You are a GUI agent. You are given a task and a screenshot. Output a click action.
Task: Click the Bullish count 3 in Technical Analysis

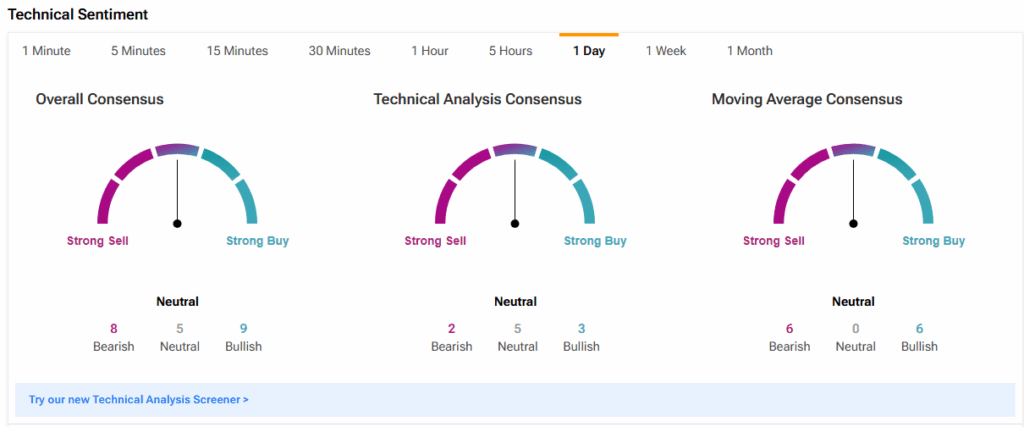[x=581, y=328]
